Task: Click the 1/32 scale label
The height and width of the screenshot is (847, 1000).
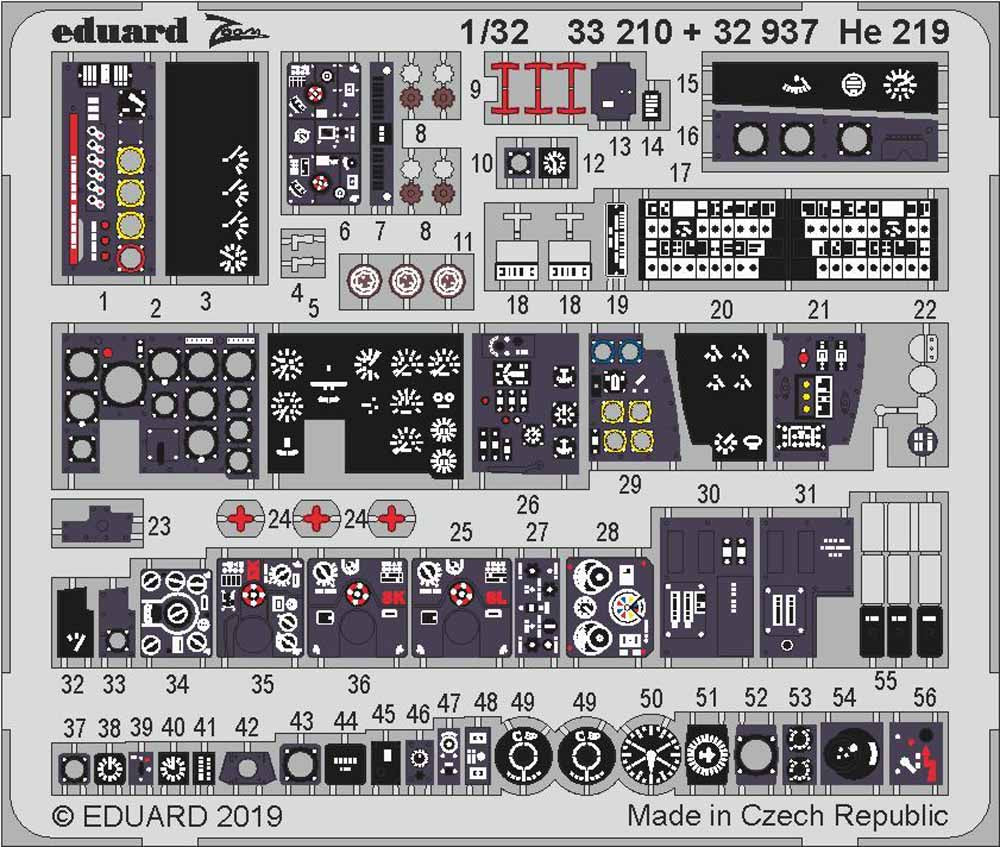Action: click(x=496, y=32)
